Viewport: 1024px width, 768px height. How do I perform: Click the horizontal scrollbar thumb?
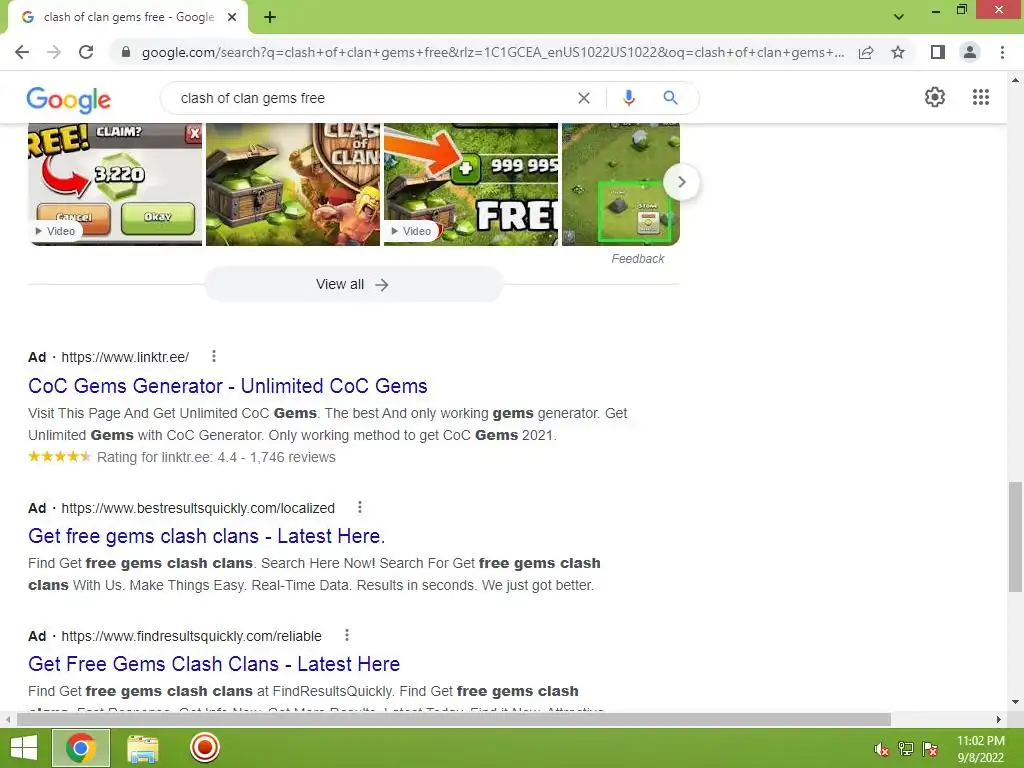tap(454, 720)
